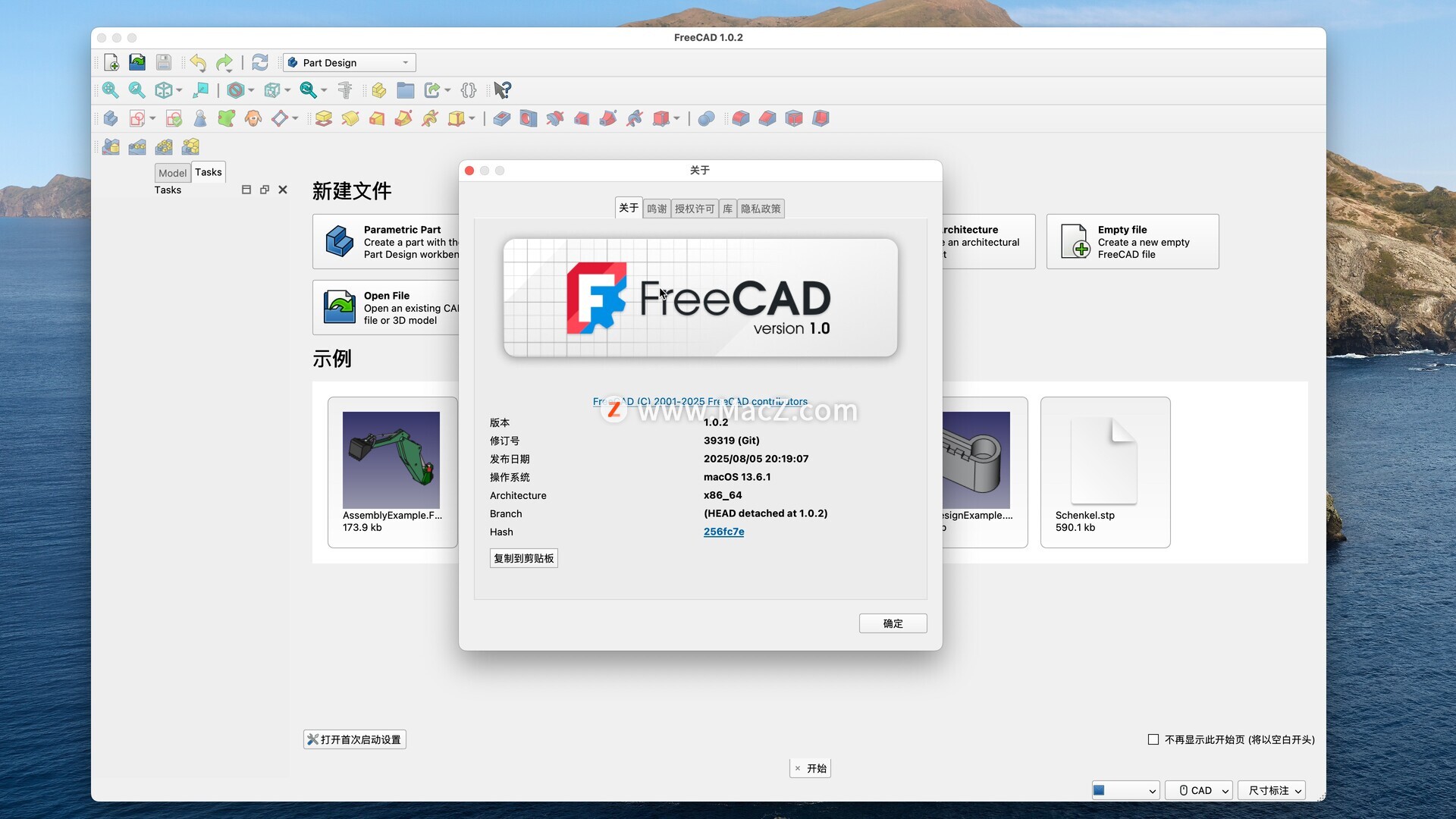Click the Mirrored feature icon
Screen dimensions: 1456x819
coord(111,146)
